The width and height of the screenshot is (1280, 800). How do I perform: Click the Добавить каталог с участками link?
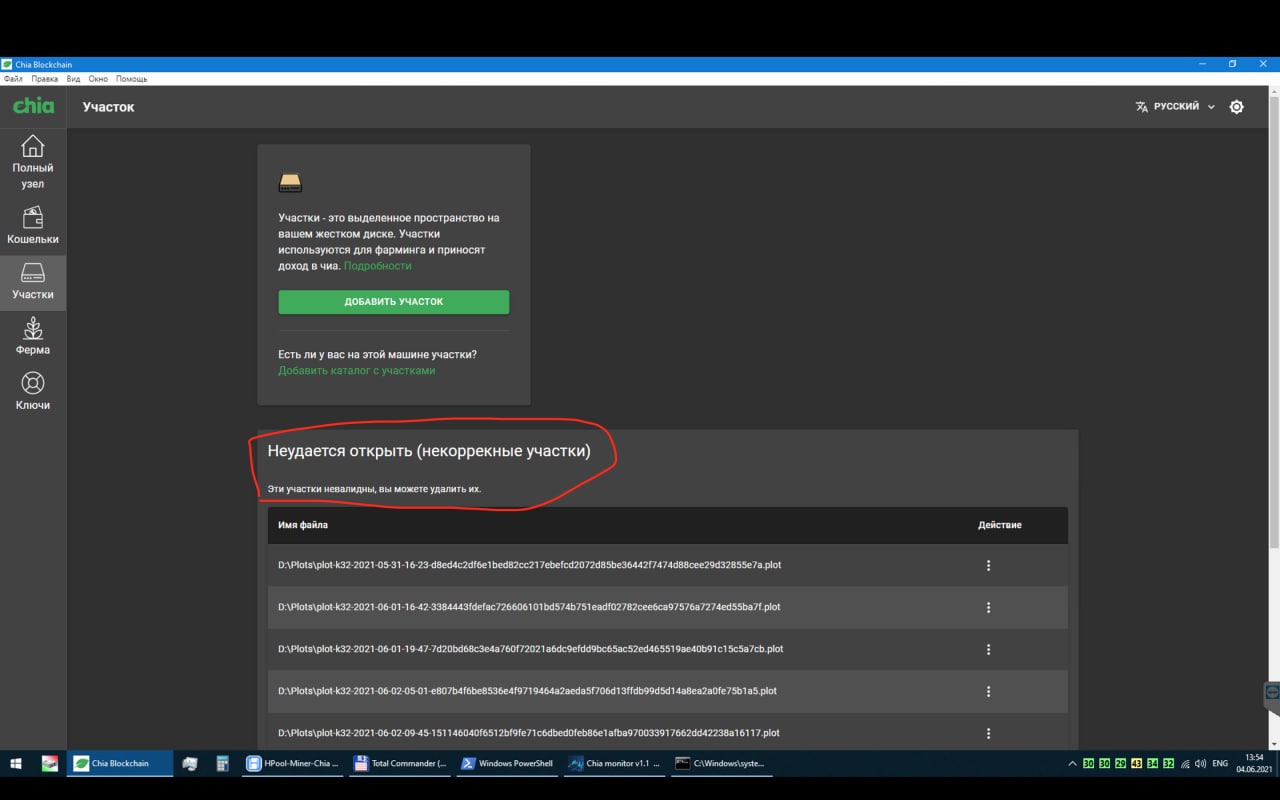coord(356,370)
